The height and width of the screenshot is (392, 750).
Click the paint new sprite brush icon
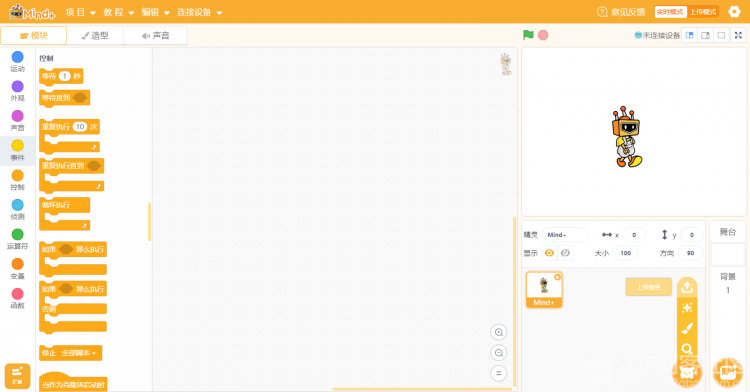[x=687, y=328]
